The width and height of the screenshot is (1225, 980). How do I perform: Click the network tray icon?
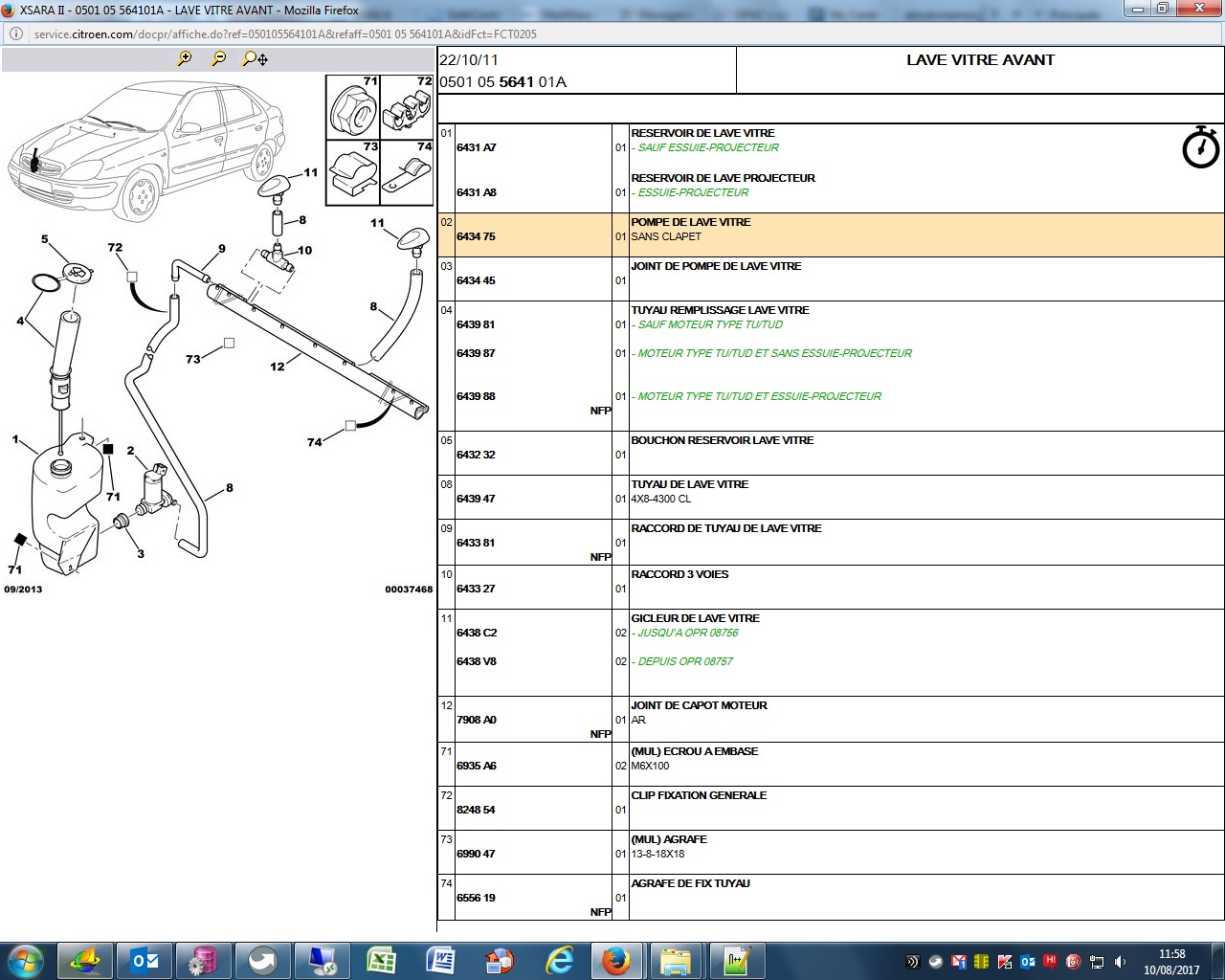tap(1097, 962)
